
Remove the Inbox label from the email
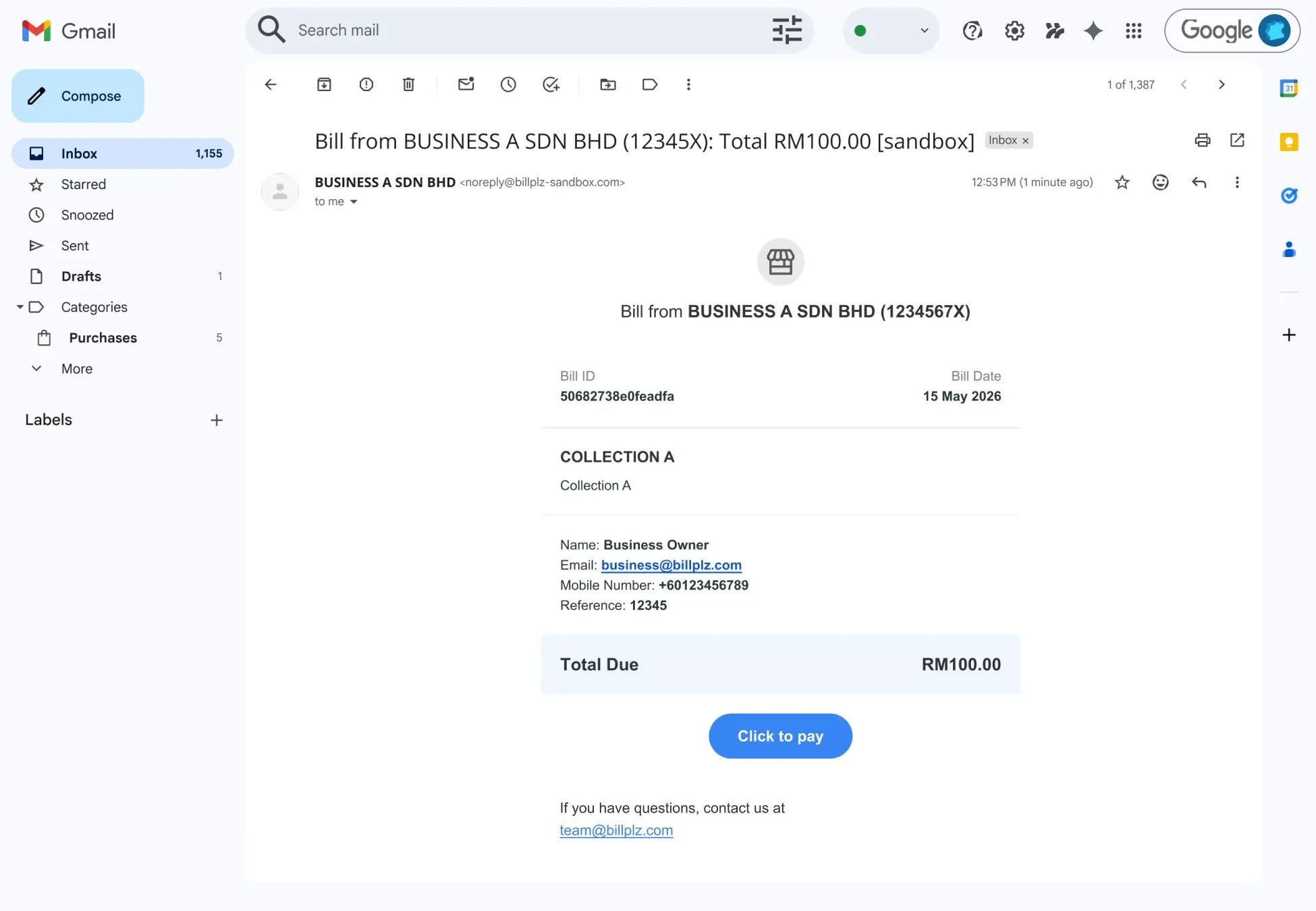pyautogui.click(x=1025, y=140)
